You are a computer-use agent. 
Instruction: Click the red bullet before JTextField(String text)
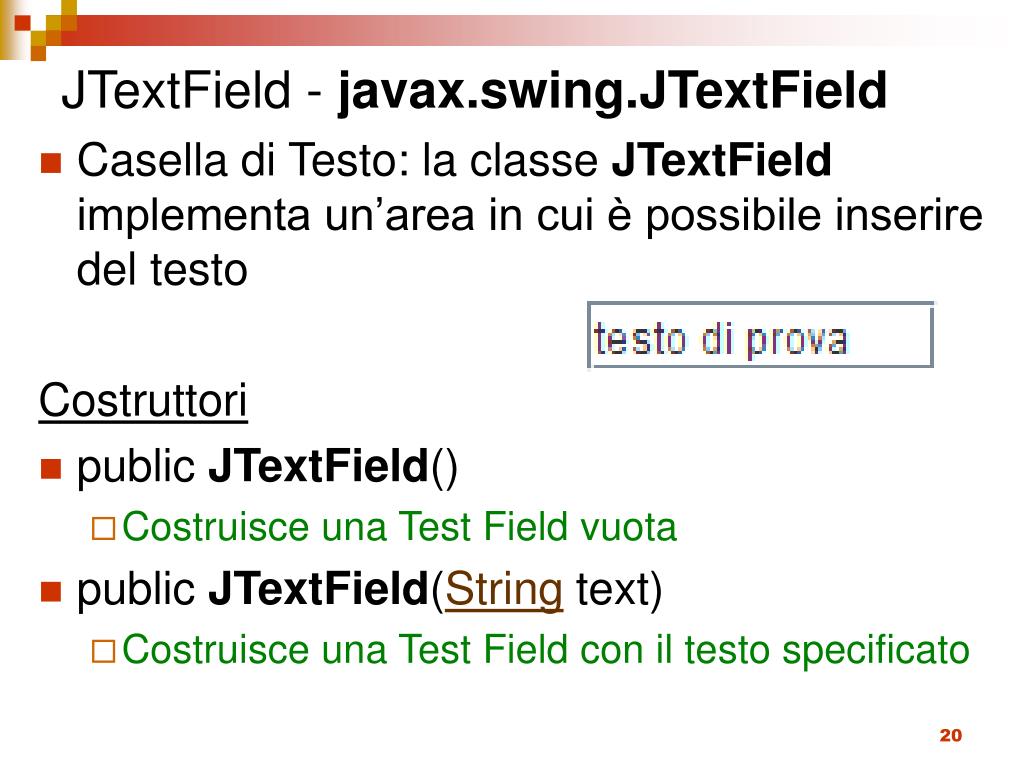coord(50,591)
